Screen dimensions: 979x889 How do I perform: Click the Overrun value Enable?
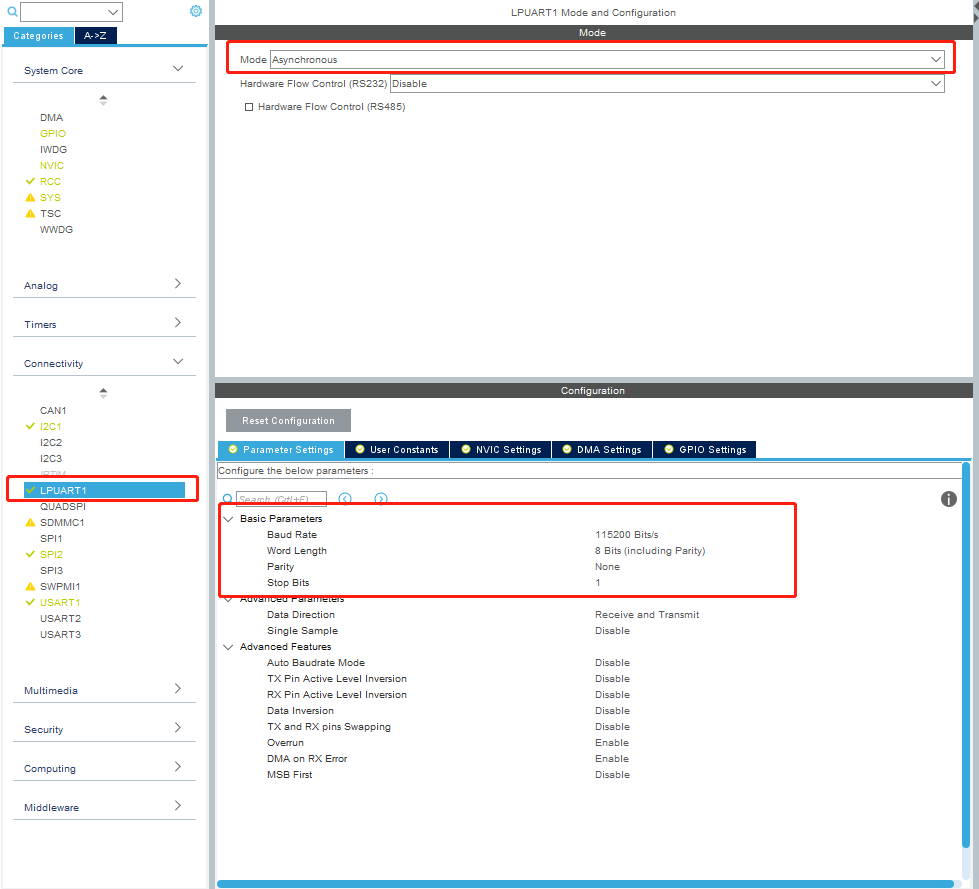coord(612,743)
